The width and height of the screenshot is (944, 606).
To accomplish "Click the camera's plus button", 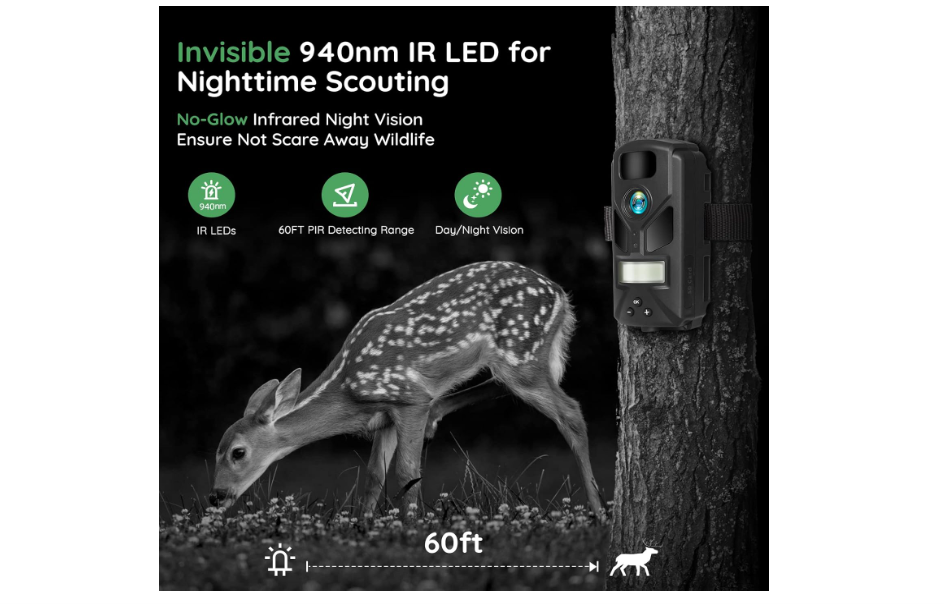I will (x=647, y=312).
